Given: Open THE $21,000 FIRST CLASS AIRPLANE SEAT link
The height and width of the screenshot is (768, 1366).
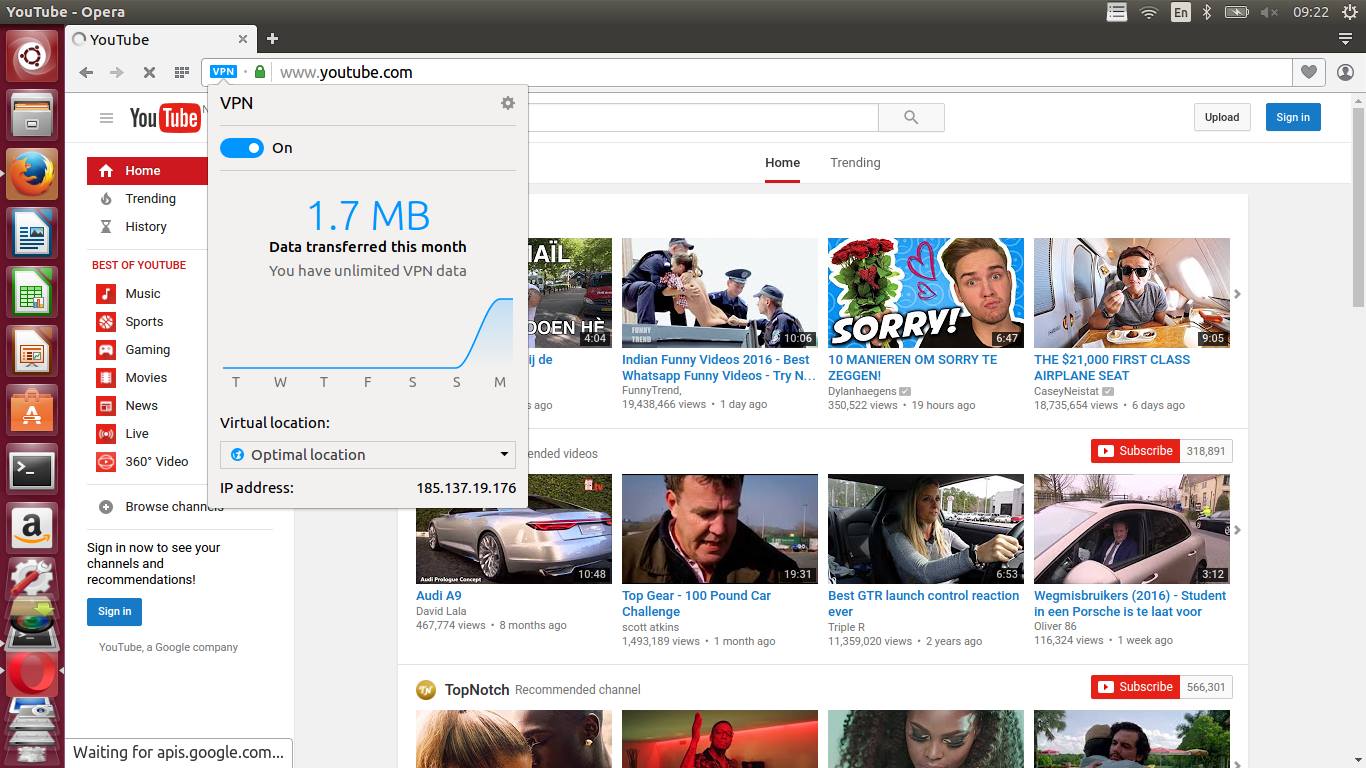Looking at the screenshot, I should coord(1112,367).
